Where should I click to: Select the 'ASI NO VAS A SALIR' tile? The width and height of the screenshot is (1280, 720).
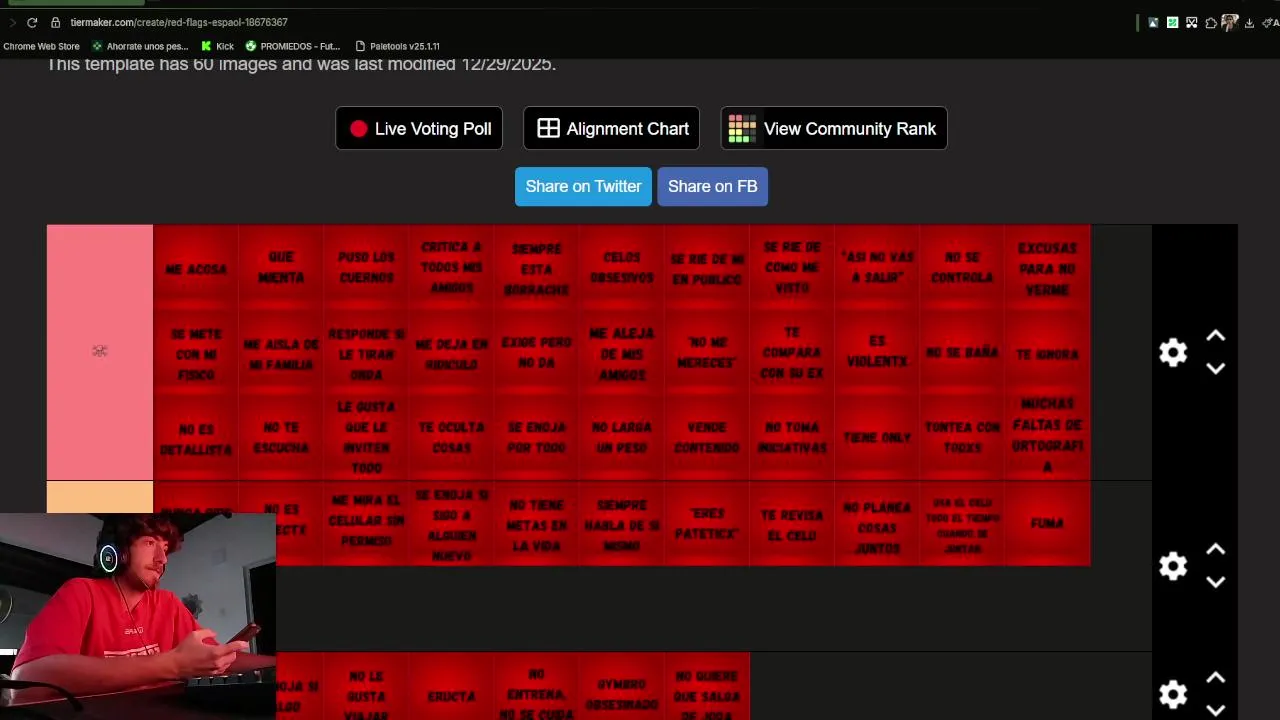coord(877,268)
